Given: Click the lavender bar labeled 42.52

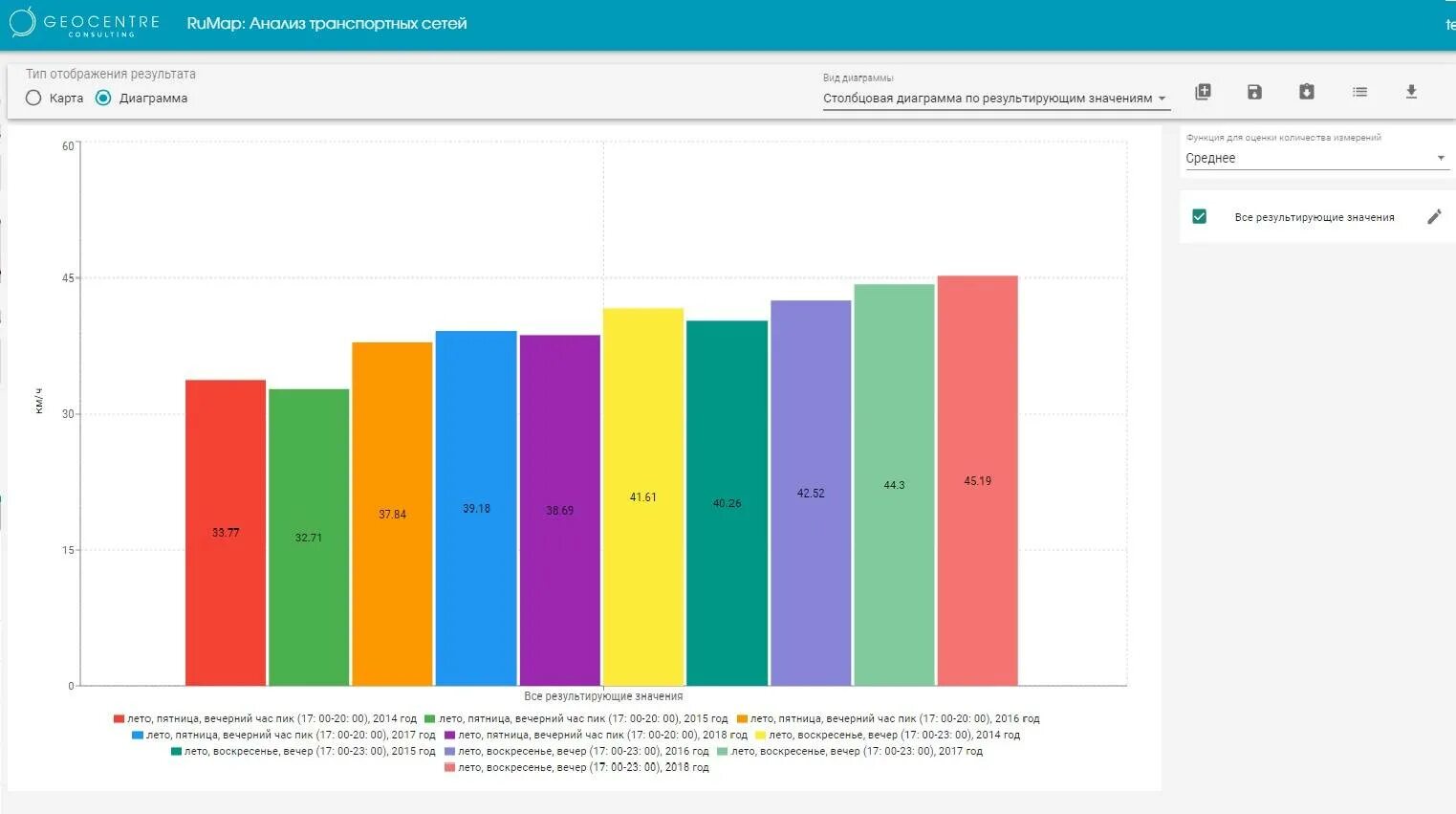Looking at the screenshot, I should [x=811, y=494].
